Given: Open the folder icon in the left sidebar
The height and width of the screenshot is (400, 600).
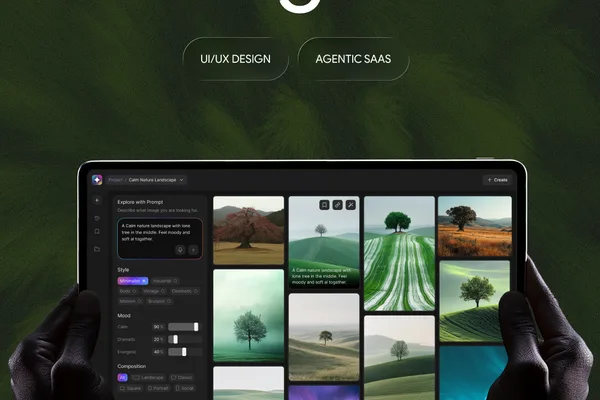Looking at the screenshot, I should click(x=97, y=249).
